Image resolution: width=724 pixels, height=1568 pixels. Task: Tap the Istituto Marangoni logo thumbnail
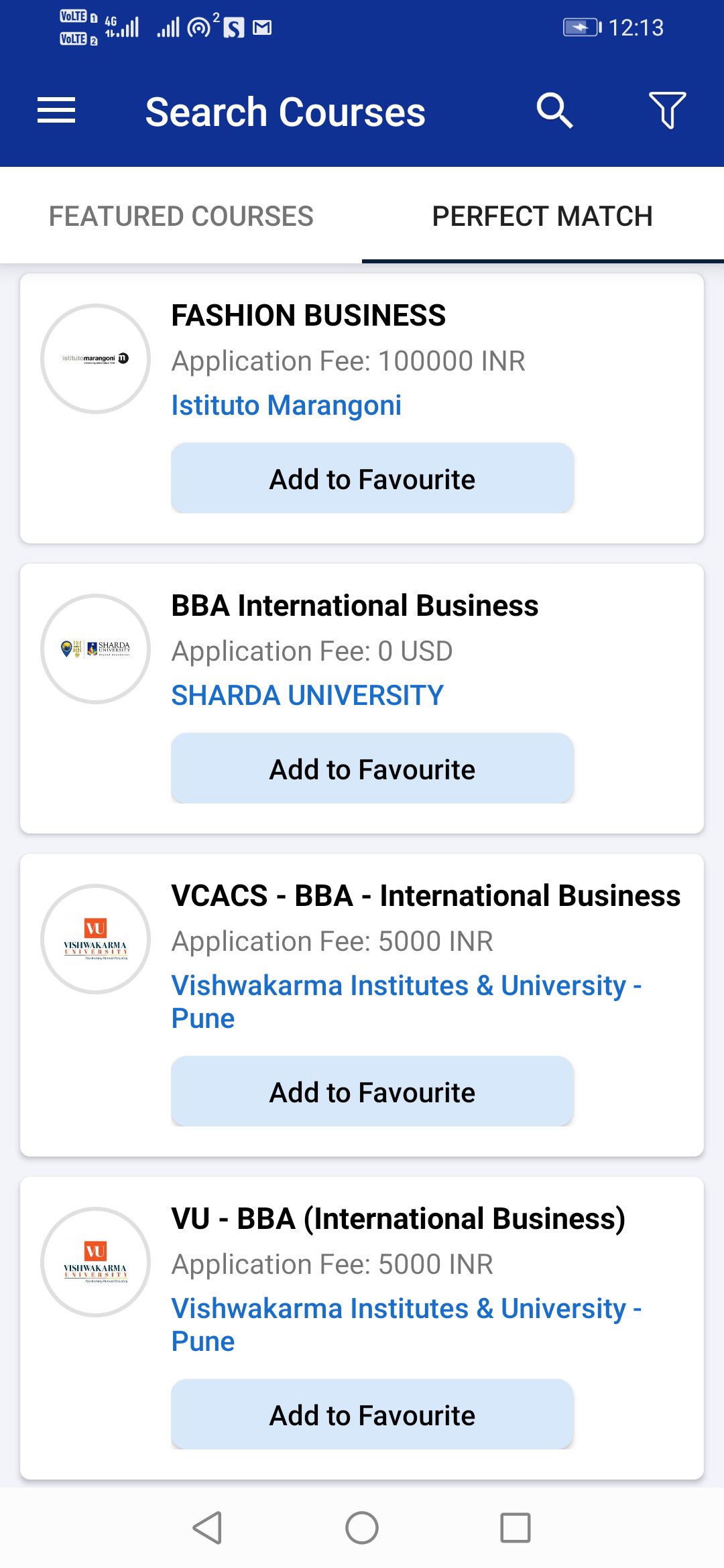[96, 358]
